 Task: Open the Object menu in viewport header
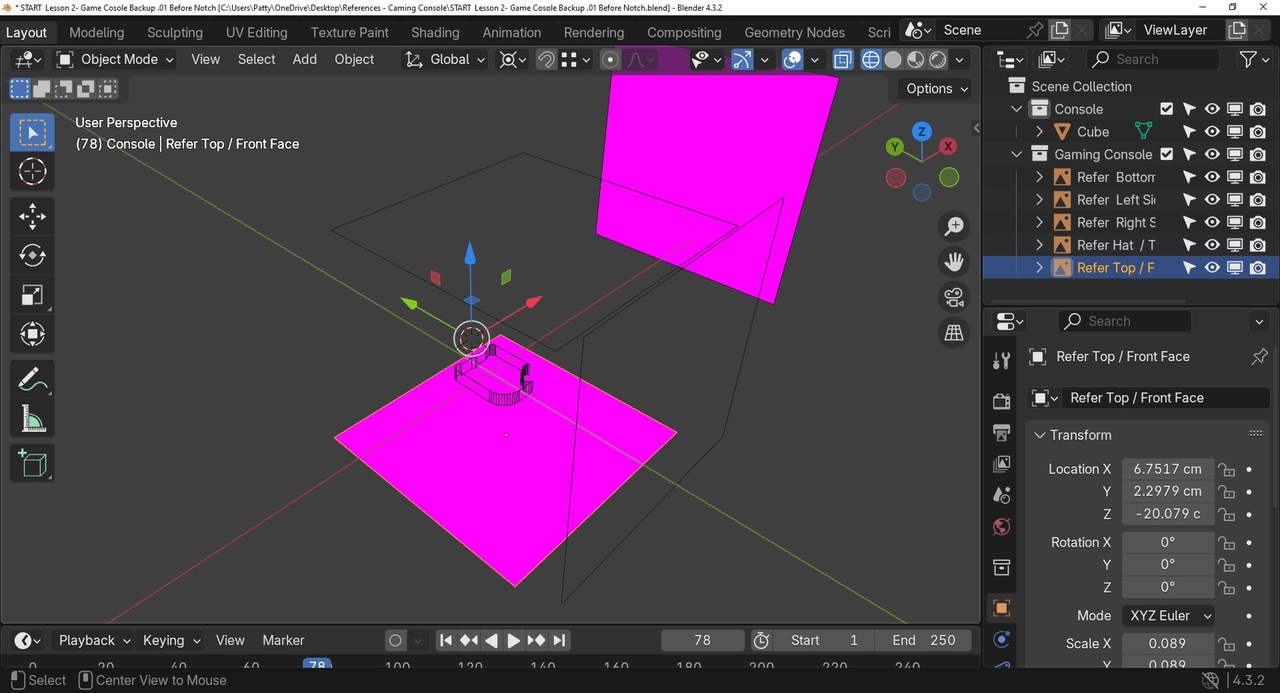[354, 60]
